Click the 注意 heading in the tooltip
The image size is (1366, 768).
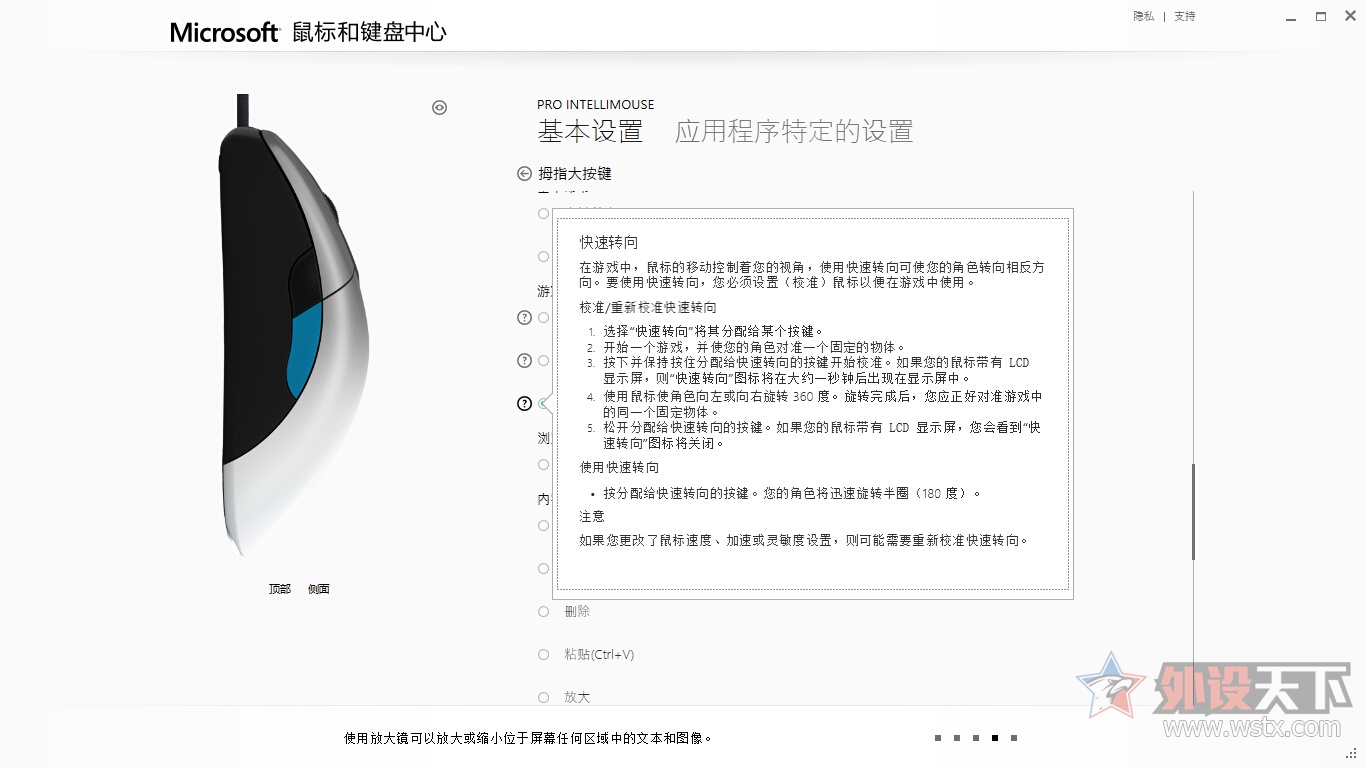[592, 516]
